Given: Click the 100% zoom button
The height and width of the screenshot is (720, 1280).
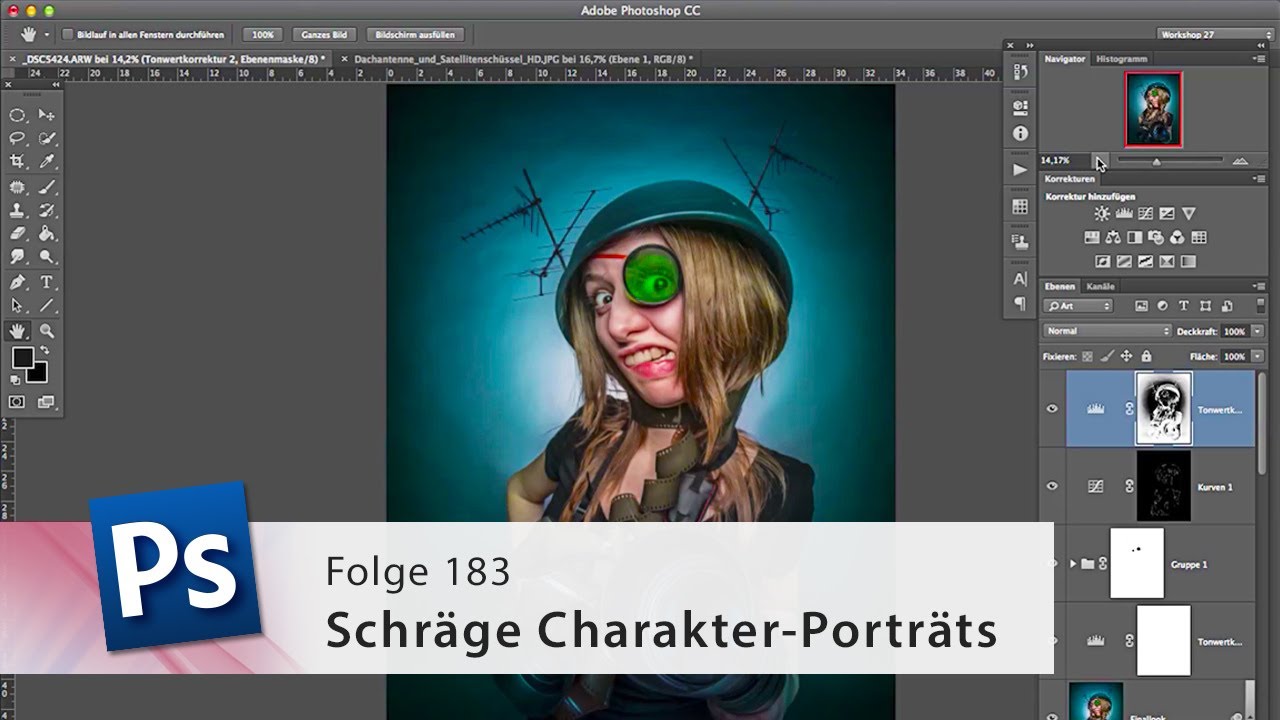Looking at the screenshot, I should pos(262,34).
